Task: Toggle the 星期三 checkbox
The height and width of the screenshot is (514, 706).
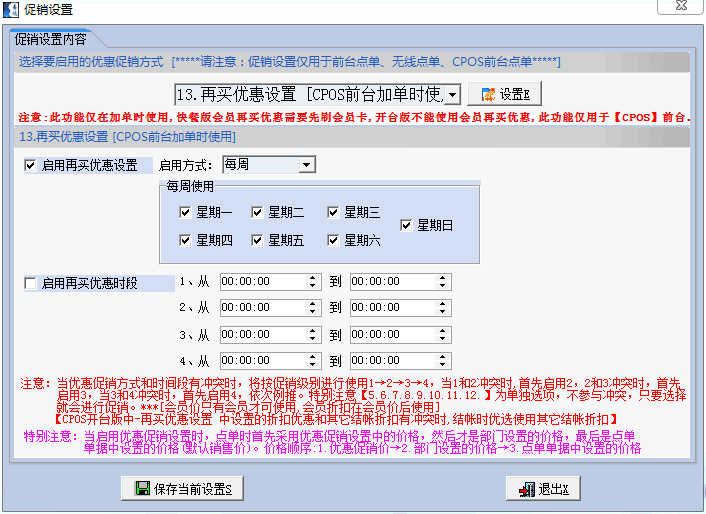Action: (x=333, y=212)
